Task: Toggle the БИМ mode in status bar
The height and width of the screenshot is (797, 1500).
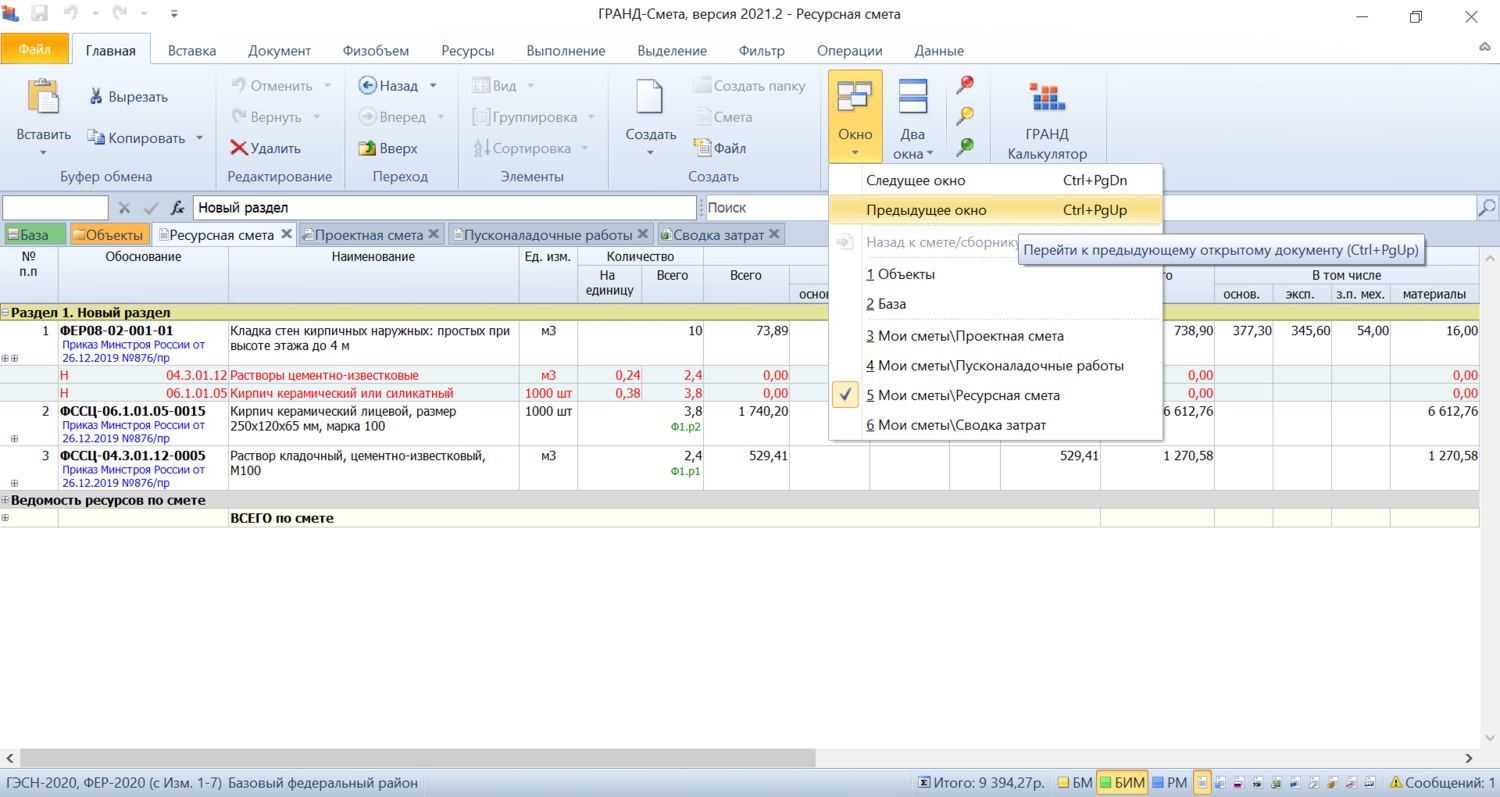Action: pos(1121,783)
